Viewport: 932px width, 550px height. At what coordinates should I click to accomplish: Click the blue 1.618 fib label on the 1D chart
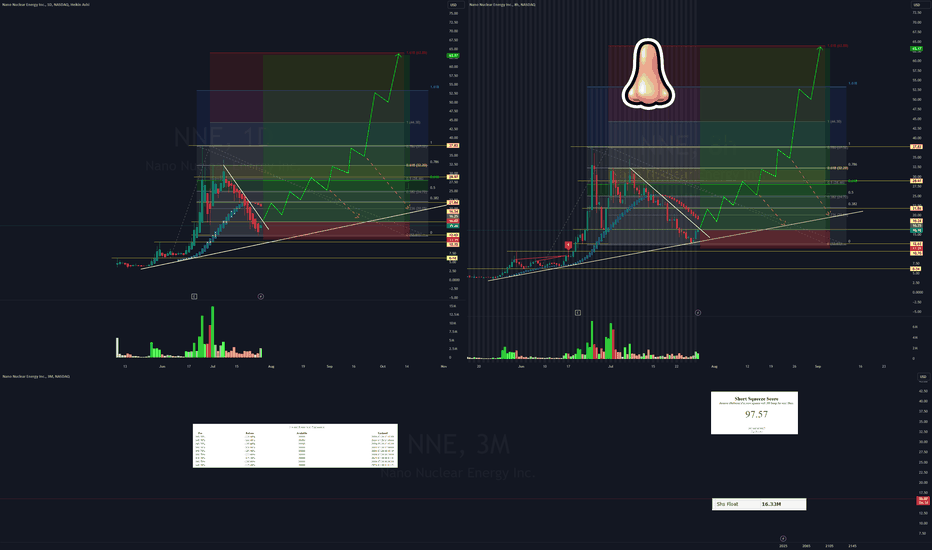(x=434, y=87)
